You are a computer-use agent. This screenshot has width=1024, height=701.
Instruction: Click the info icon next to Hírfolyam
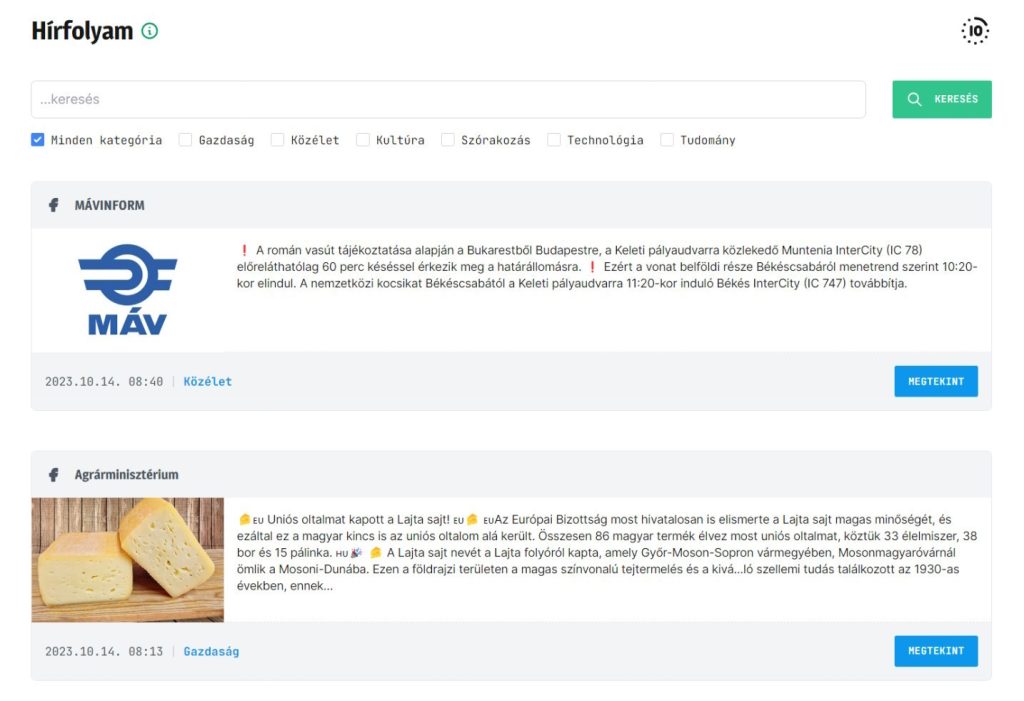pyautogui.click(x=150, y=31)
